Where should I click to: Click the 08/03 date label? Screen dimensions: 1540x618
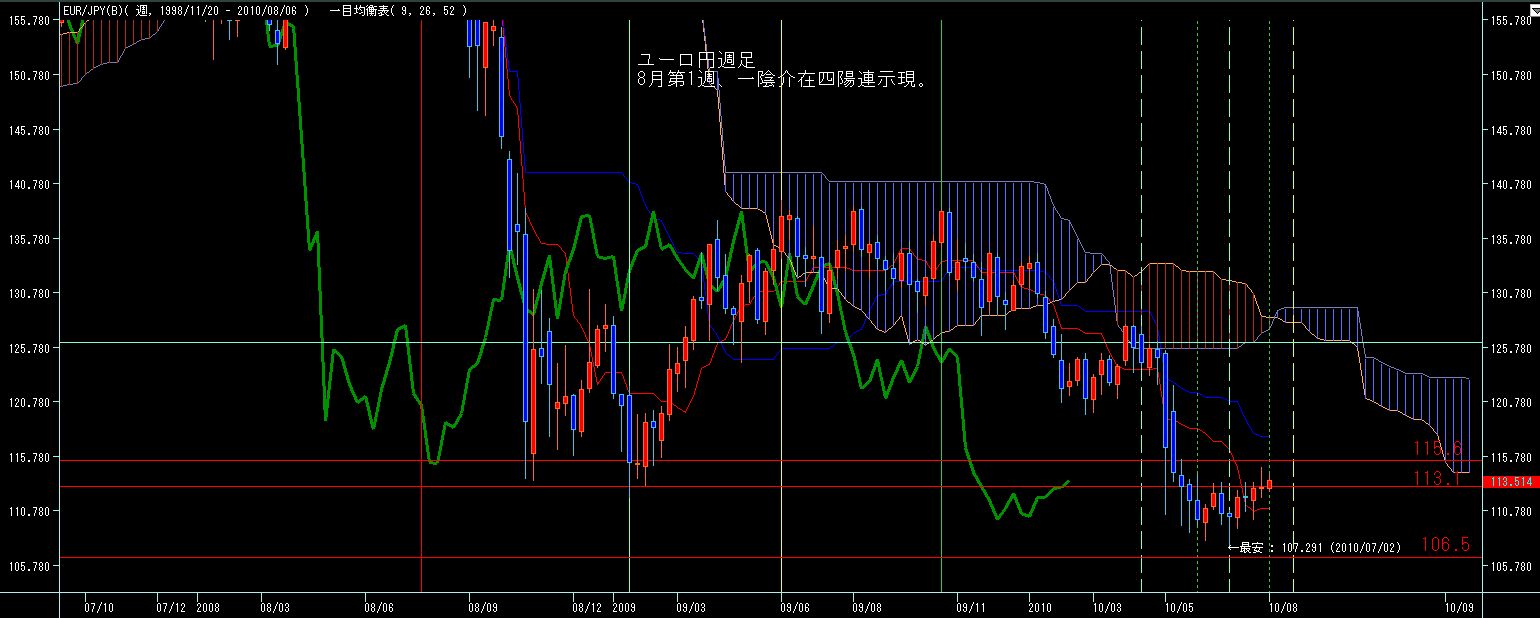click(275, 607)
